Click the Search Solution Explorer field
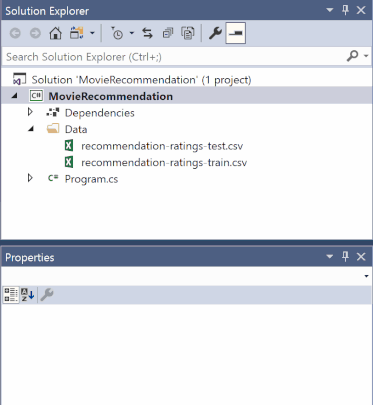The width and height of the screenshot is (373, 405). [x=173, y=57]
